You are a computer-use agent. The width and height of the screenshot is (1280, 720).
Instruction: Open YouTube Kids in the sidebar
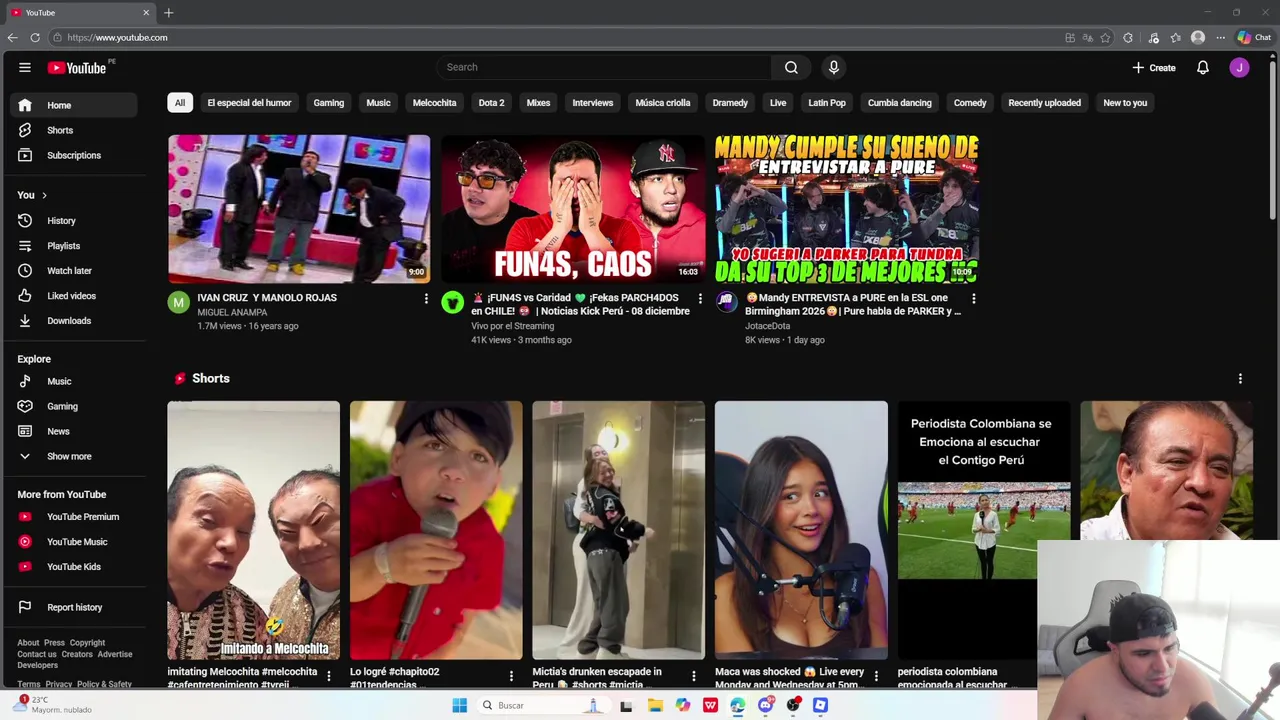coord(73,566)
